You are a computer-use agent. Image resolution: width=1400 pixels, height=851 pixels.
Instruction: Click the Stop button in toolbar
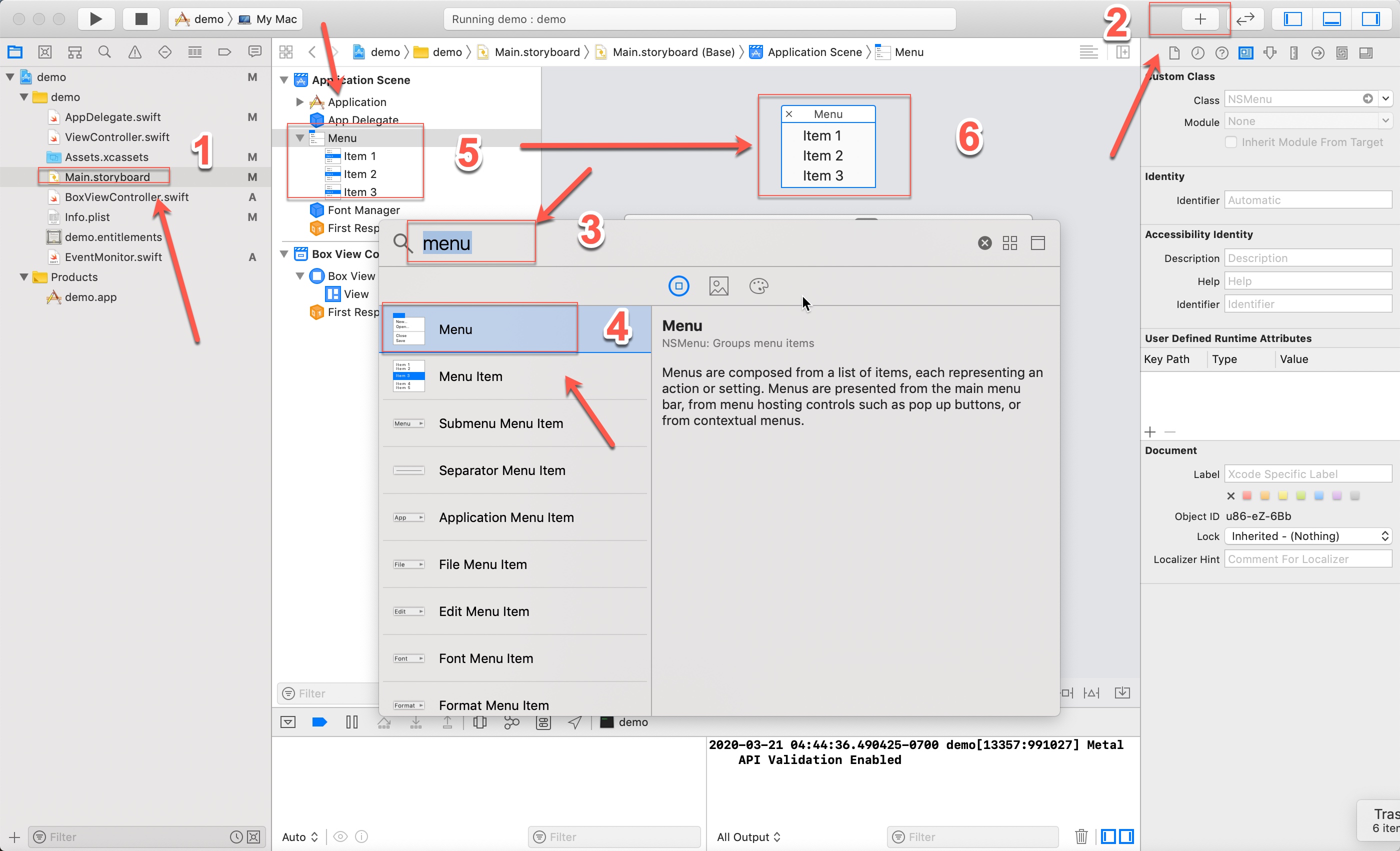[x=141, y=18]
